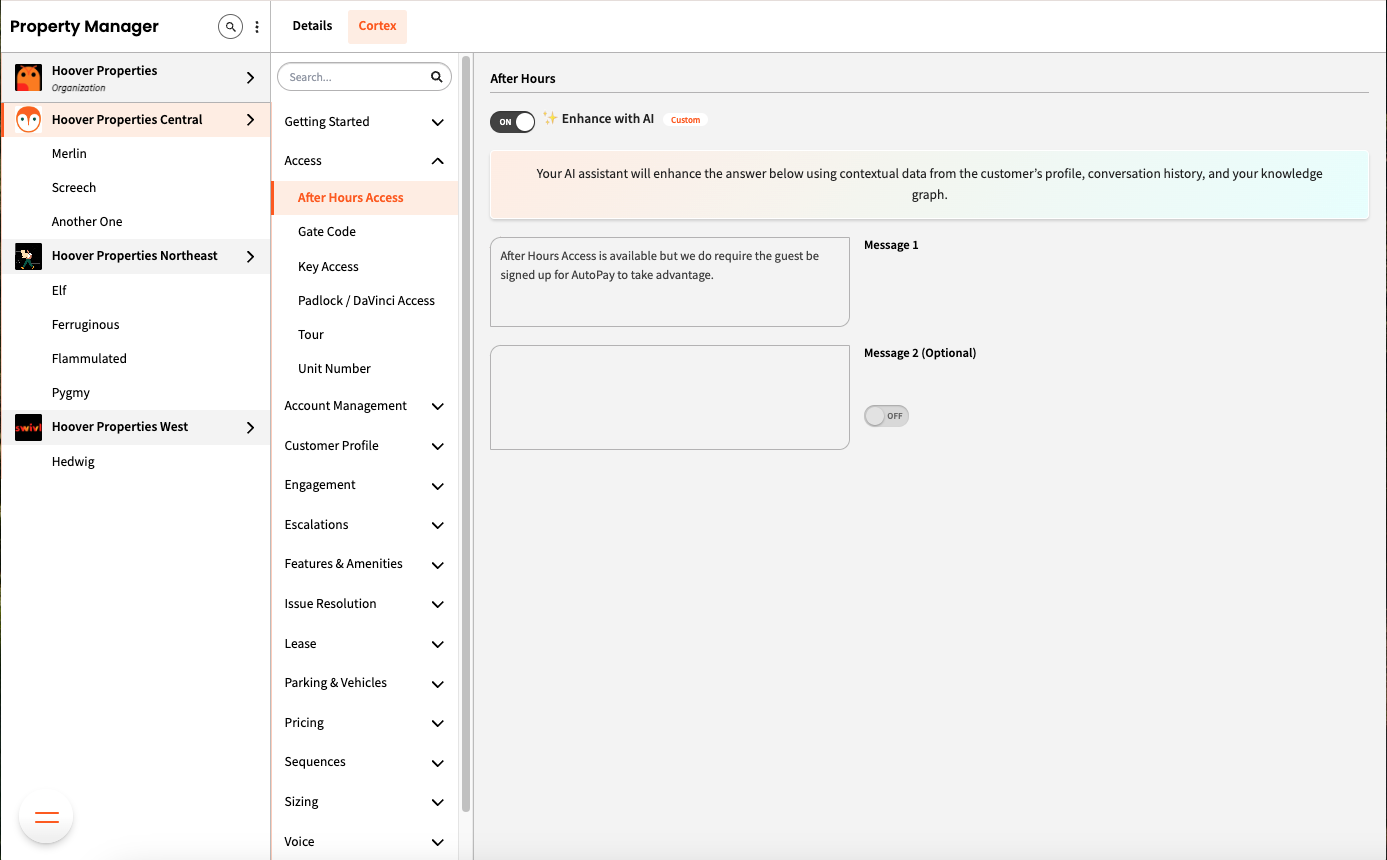Turn off the Enhance with AI toggle
Viewport: 1387px width, 860px height.
pyautogui.click(x=512, y=122)
